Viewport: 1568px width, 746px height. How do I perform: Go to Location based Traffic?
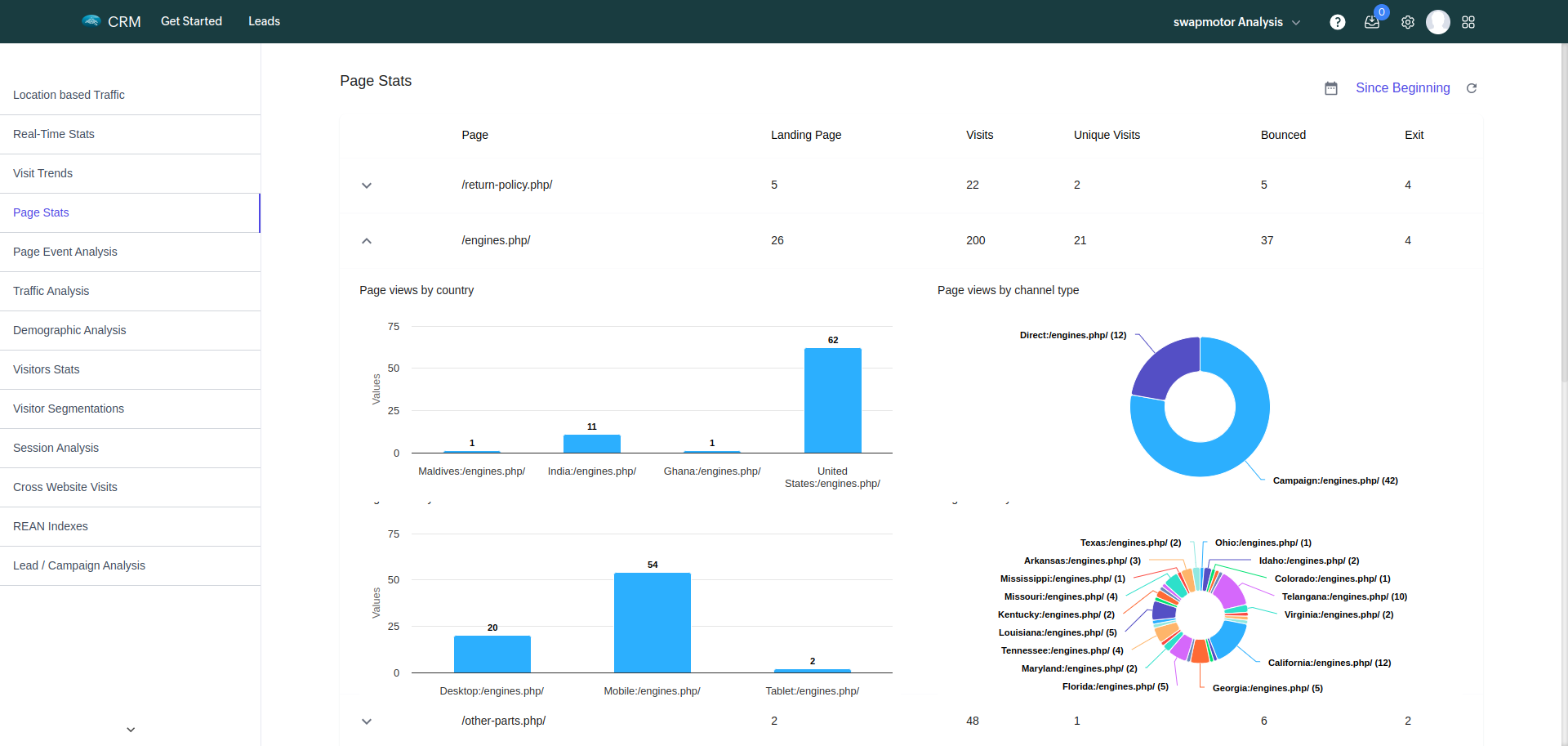pos(130,95)
